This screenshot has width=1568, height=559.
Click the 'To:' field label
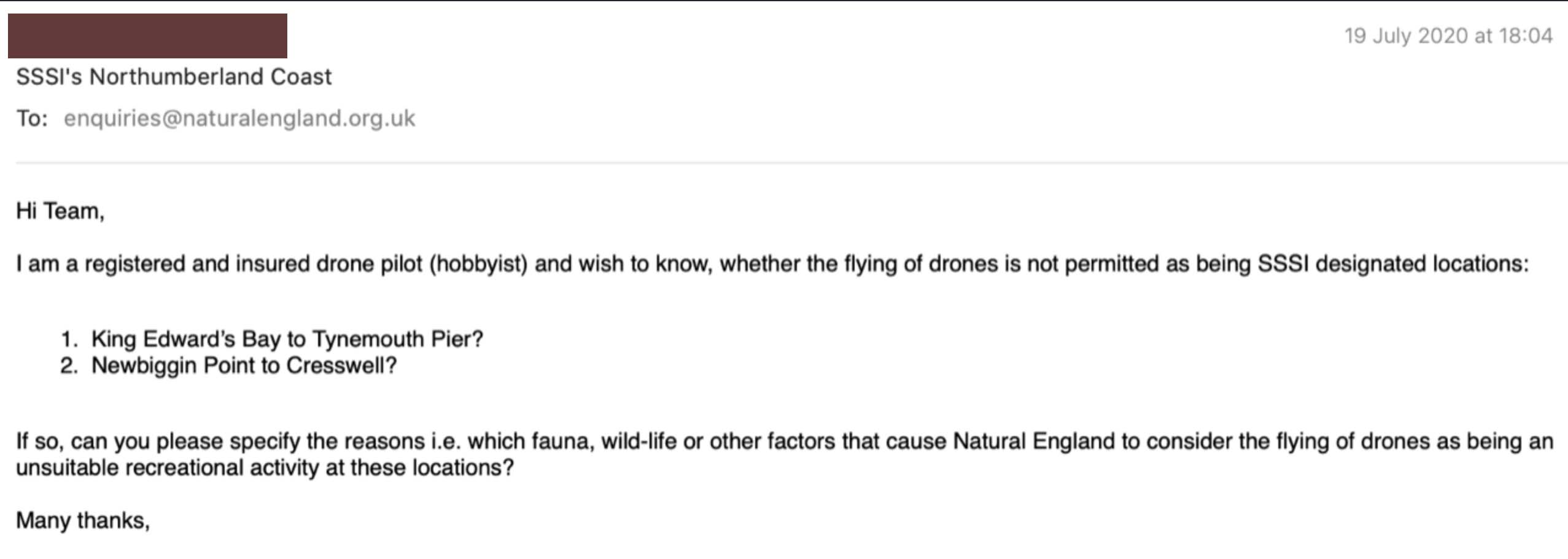click(32, 119)
